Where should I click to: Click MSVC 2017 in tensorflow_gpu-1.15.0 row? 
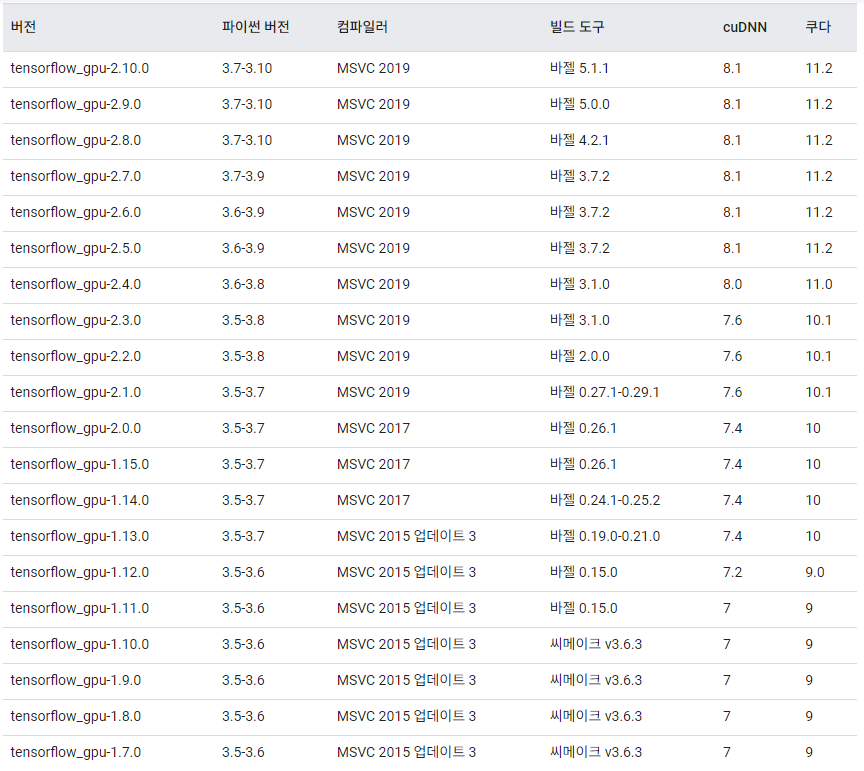pos(374,465)
